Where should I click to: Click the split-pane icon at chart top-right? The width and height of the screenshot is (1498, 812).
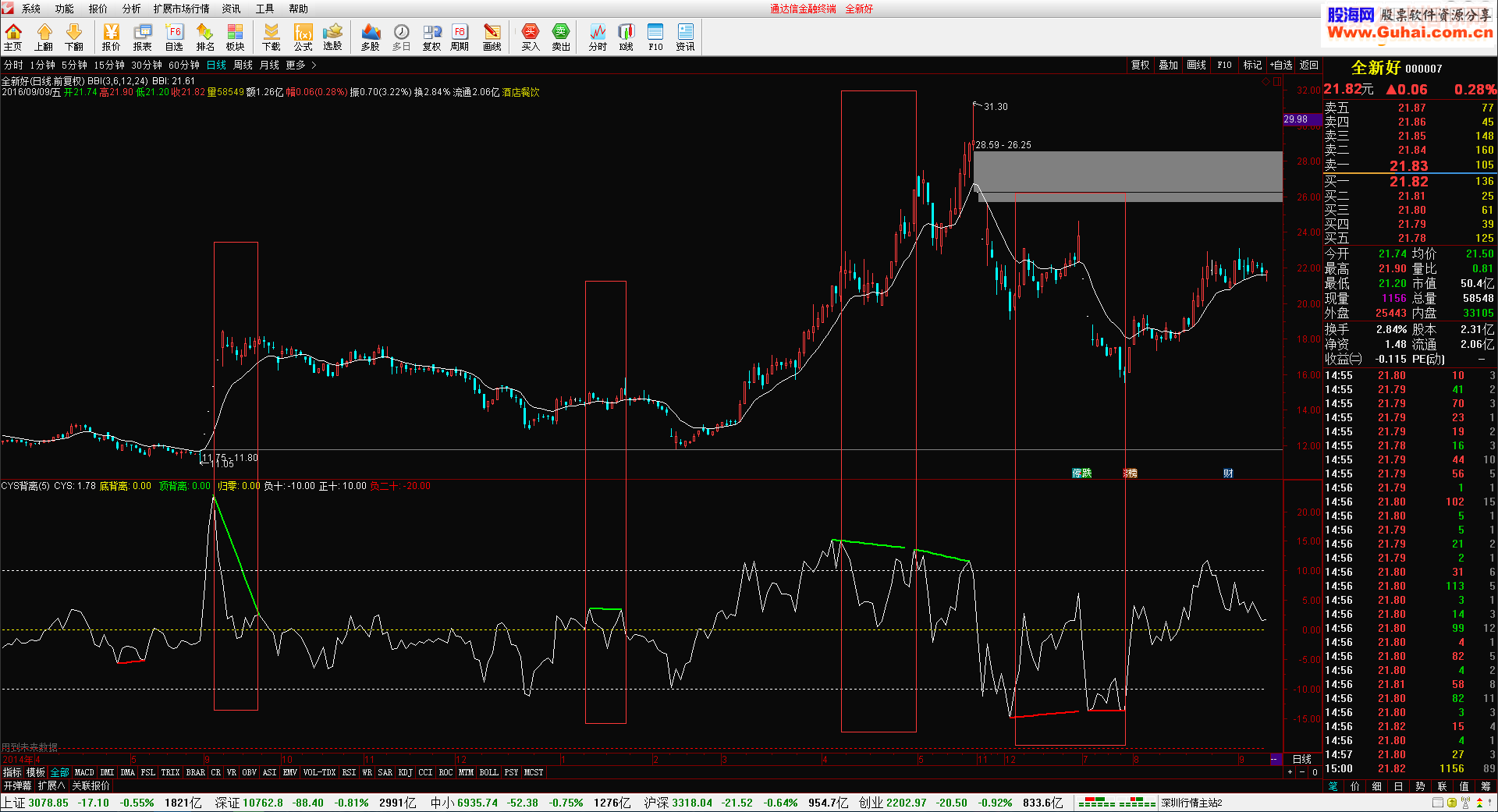1277,81
